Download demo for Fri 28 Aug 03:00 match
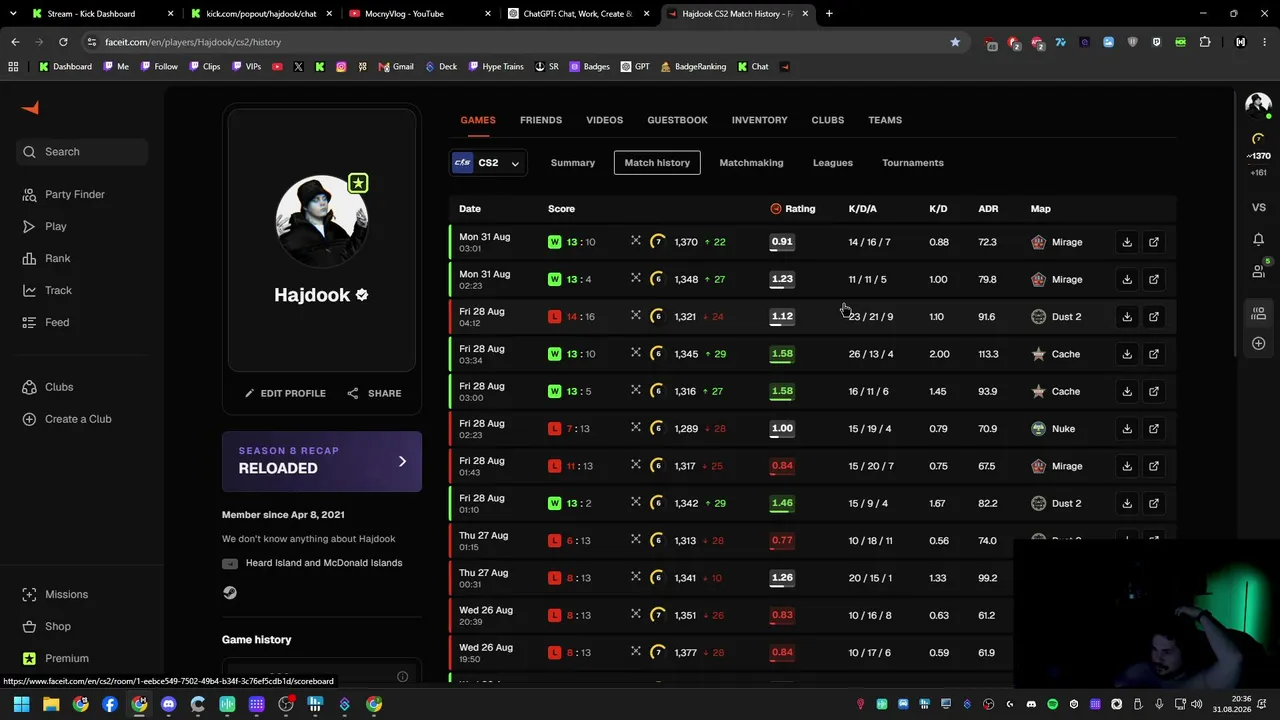The image size is (1280, 720). click(x=1127, y=391)
